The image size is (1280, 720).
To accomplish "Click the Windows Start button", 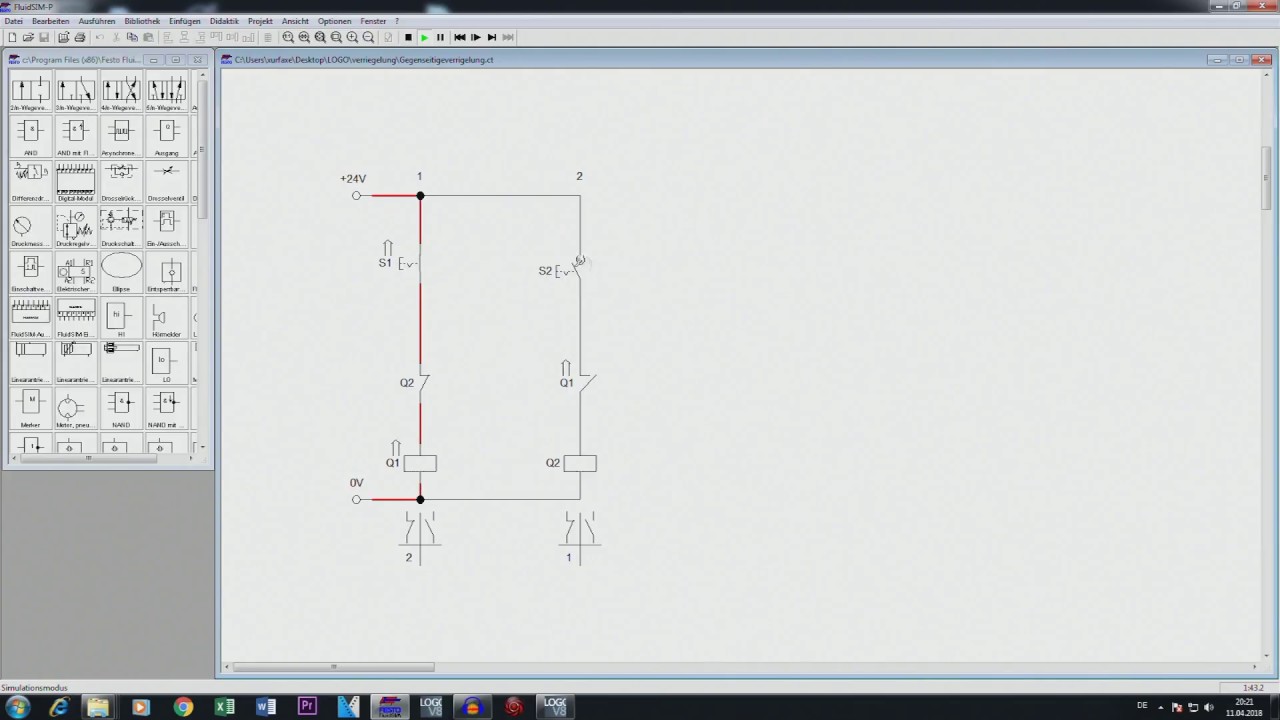I will (x=17, y=707).
